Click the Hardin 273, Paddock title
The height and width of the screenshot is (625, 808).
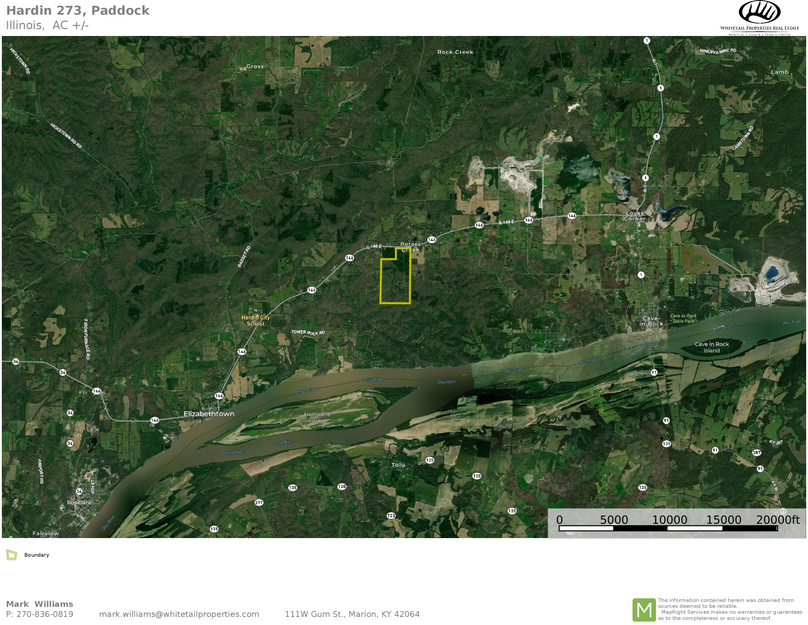(x=77, y=10)
